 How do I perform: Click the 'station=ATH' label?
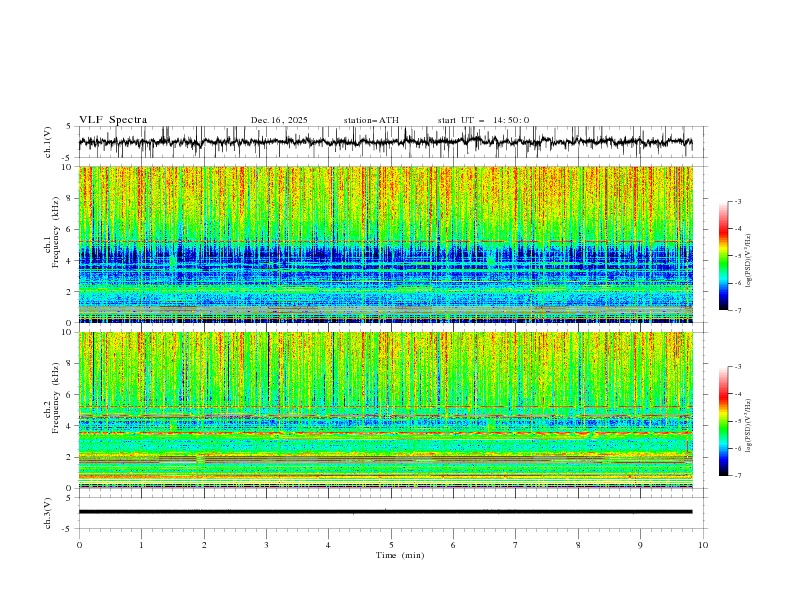pyautogui.click(x=371, y=120)
